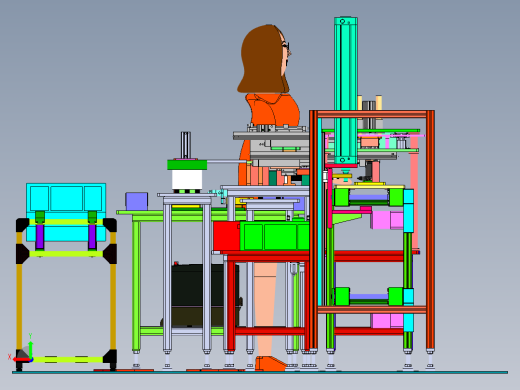Click the 'X' axis label

point(9,357)
